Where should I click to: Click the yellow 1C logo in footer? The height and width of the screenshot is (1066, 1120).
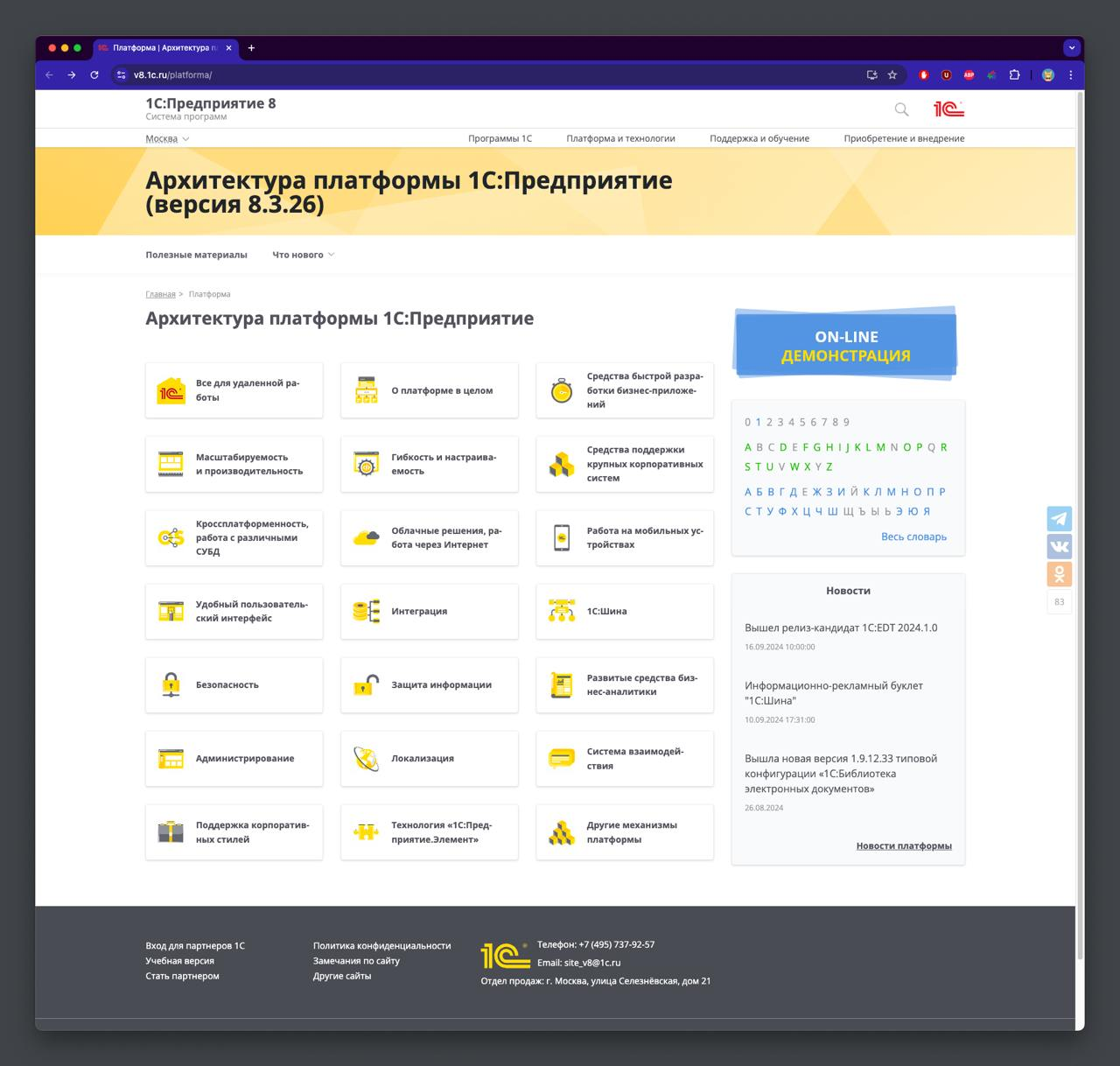pyautogui.click(x=506, y=955)
